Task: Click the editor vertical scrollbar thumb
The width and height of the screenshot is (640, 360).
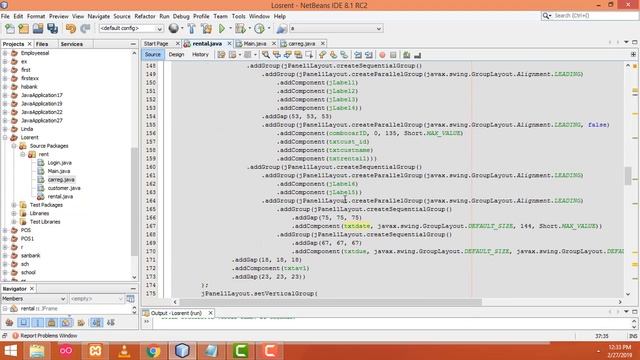Action: 628,176
